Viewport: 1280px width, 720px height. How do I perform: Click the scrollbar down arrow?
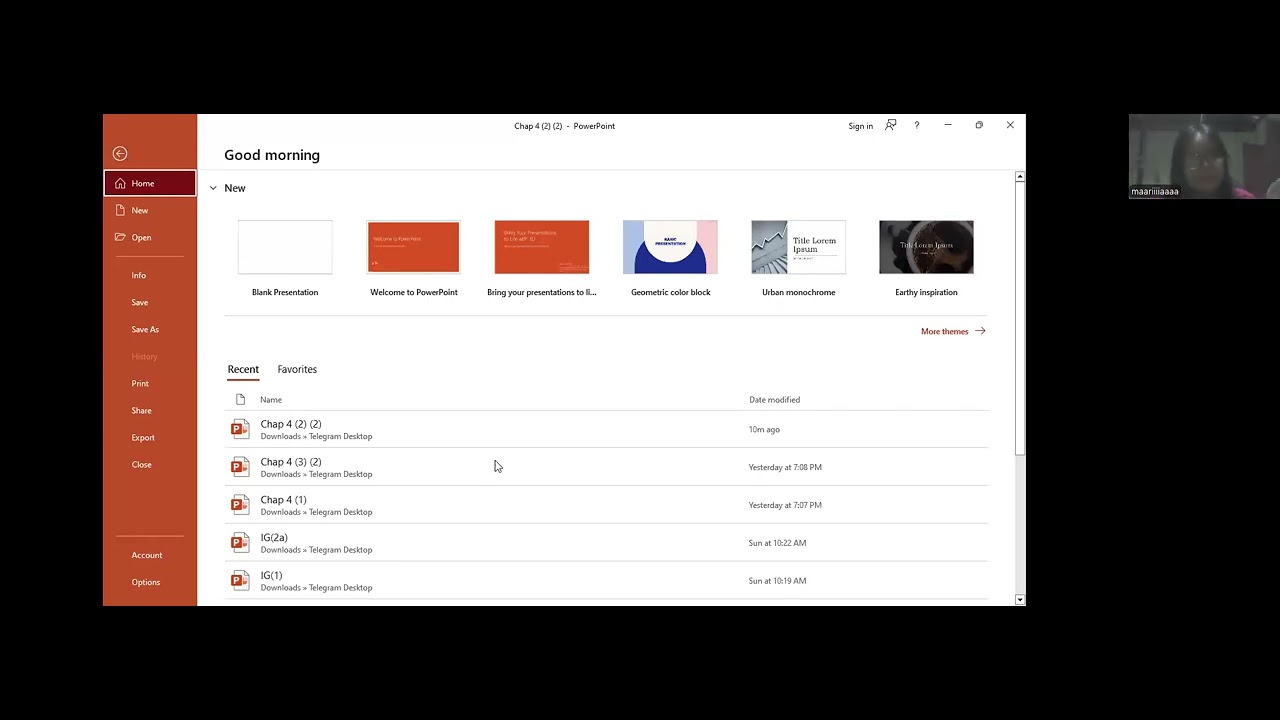click(1020, 600)
